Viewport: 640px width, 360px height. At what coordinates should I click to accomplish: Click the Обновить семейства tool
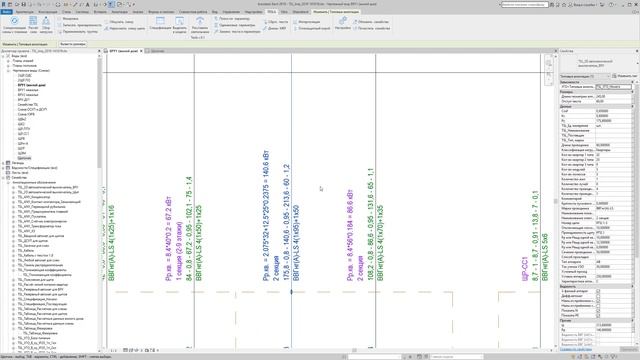tap(371, 22)
